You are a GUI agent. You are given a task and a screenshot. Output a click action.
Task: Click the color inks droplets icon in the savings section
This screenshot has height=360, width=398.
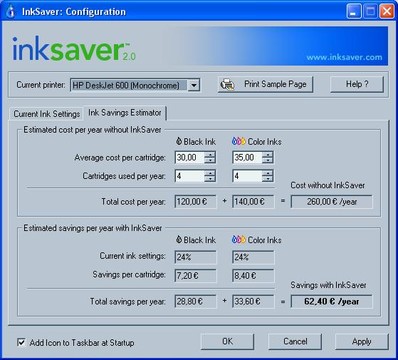[x=239, y=239]
